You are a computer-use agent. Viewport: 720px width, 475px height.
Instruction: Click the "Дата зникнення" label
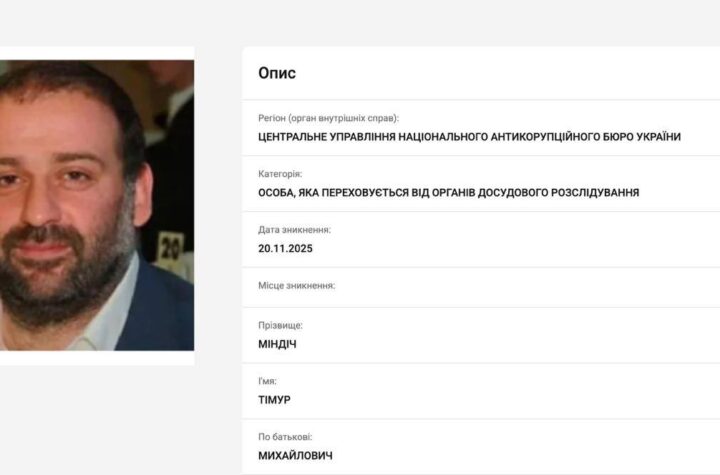click(x=295, y=229)
